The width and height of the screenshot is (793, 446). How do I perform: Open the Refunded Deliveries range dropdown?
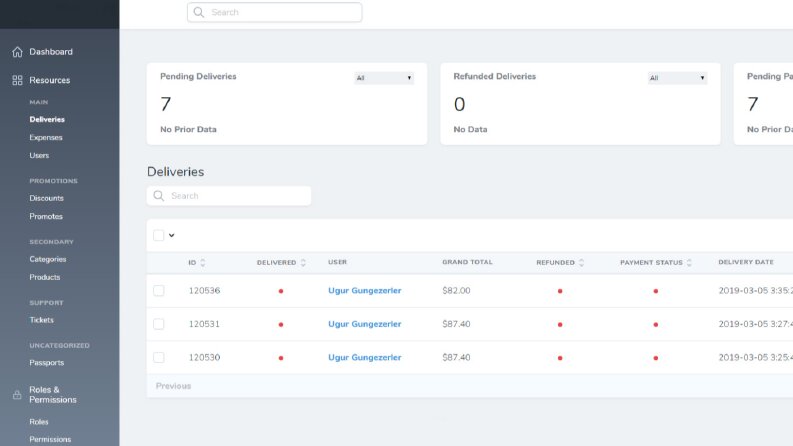677,78
